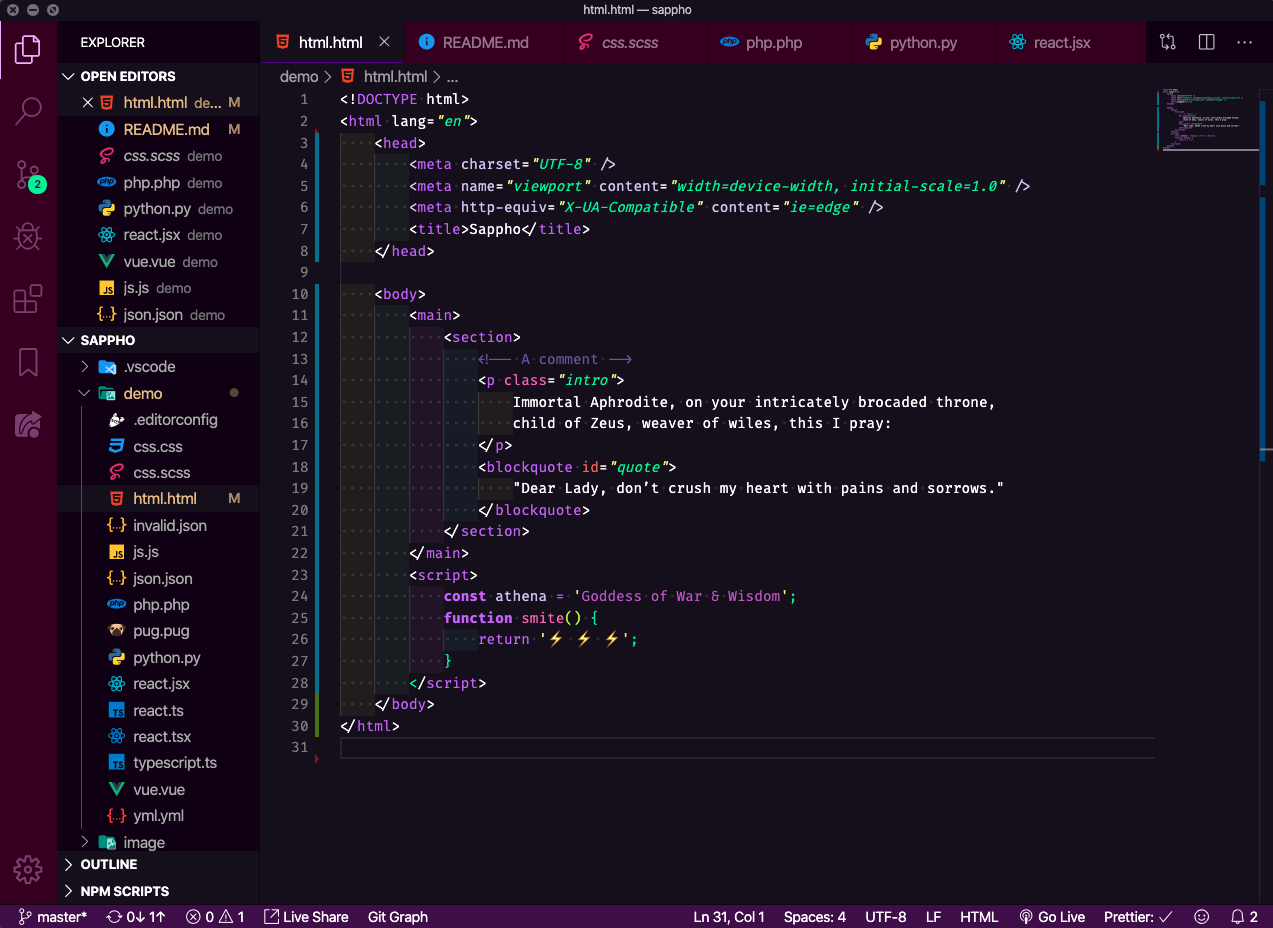Open typescript.ts in the file tree
This screenshot has width=1273, height=928.
pyautogui.click(x=158, y=762)
